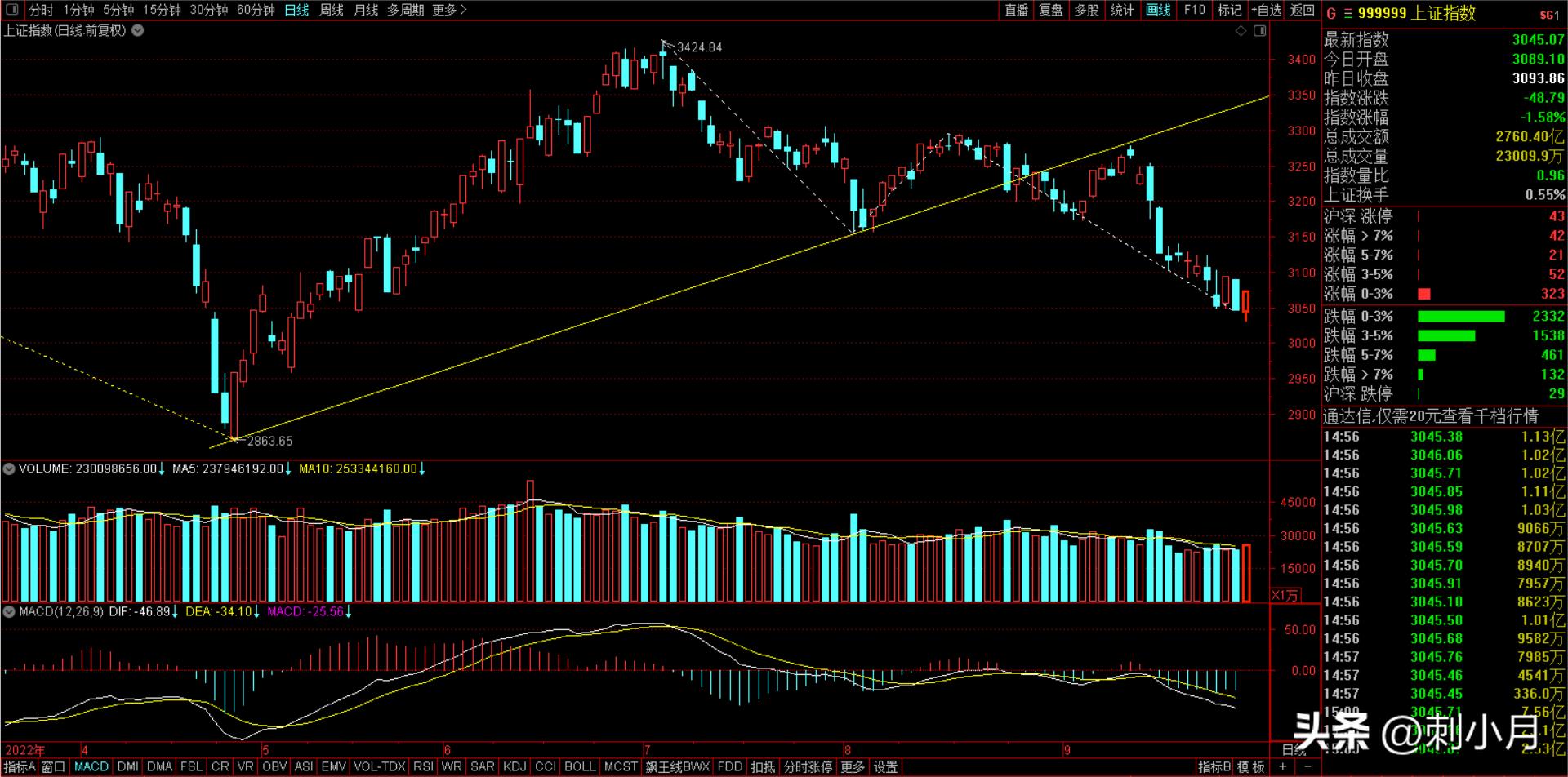
Task: Open the bottom 更多 indicators list
Action: [x=853, y=767]
